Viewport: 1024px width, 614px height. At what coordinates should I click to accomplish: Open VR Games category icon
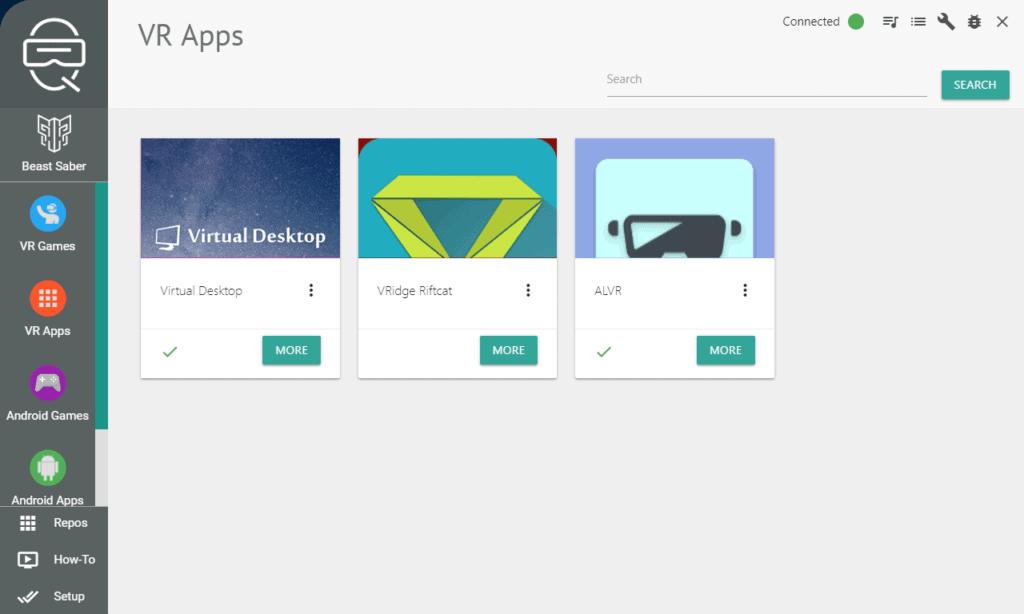point(48,214)
